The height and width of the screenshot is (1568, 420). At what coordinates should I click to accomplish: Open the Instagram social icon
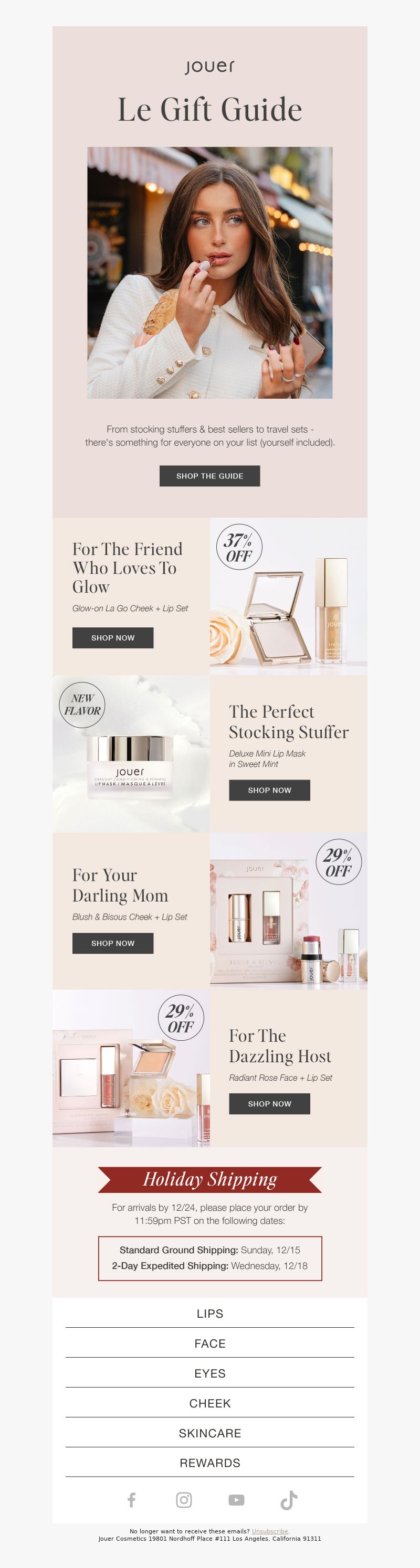[184, 1500]
